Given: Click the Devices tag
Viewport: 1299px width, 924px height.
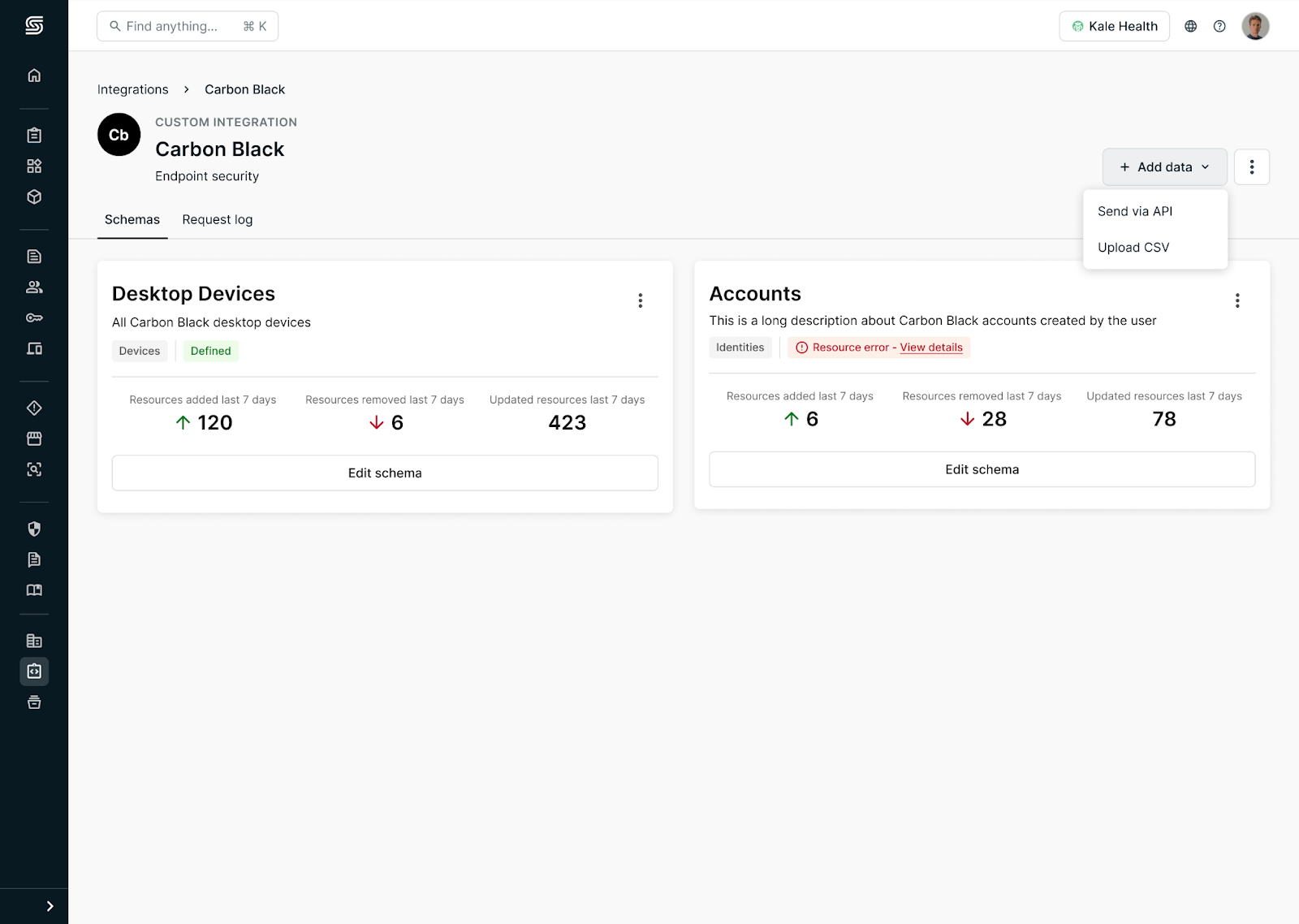Looking at the screenshot, I should pyautogui.click(x=140, y=352).
